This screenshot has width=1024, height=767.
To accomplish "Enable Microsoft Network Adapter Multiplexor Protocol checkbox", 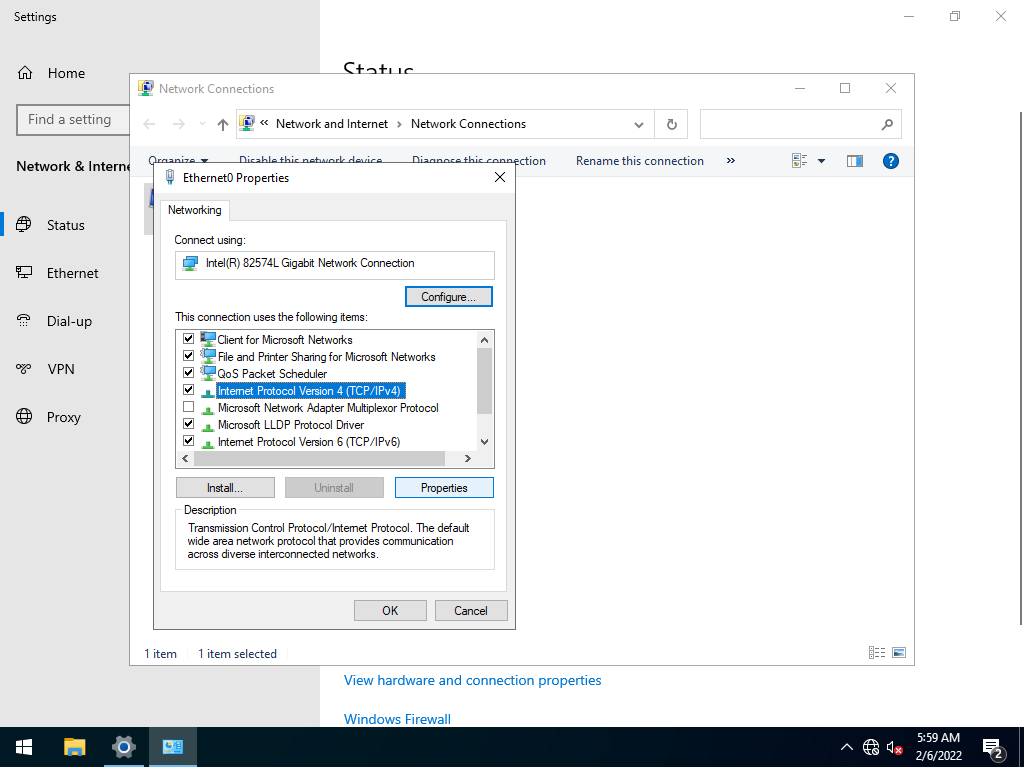I will point(189,406).
